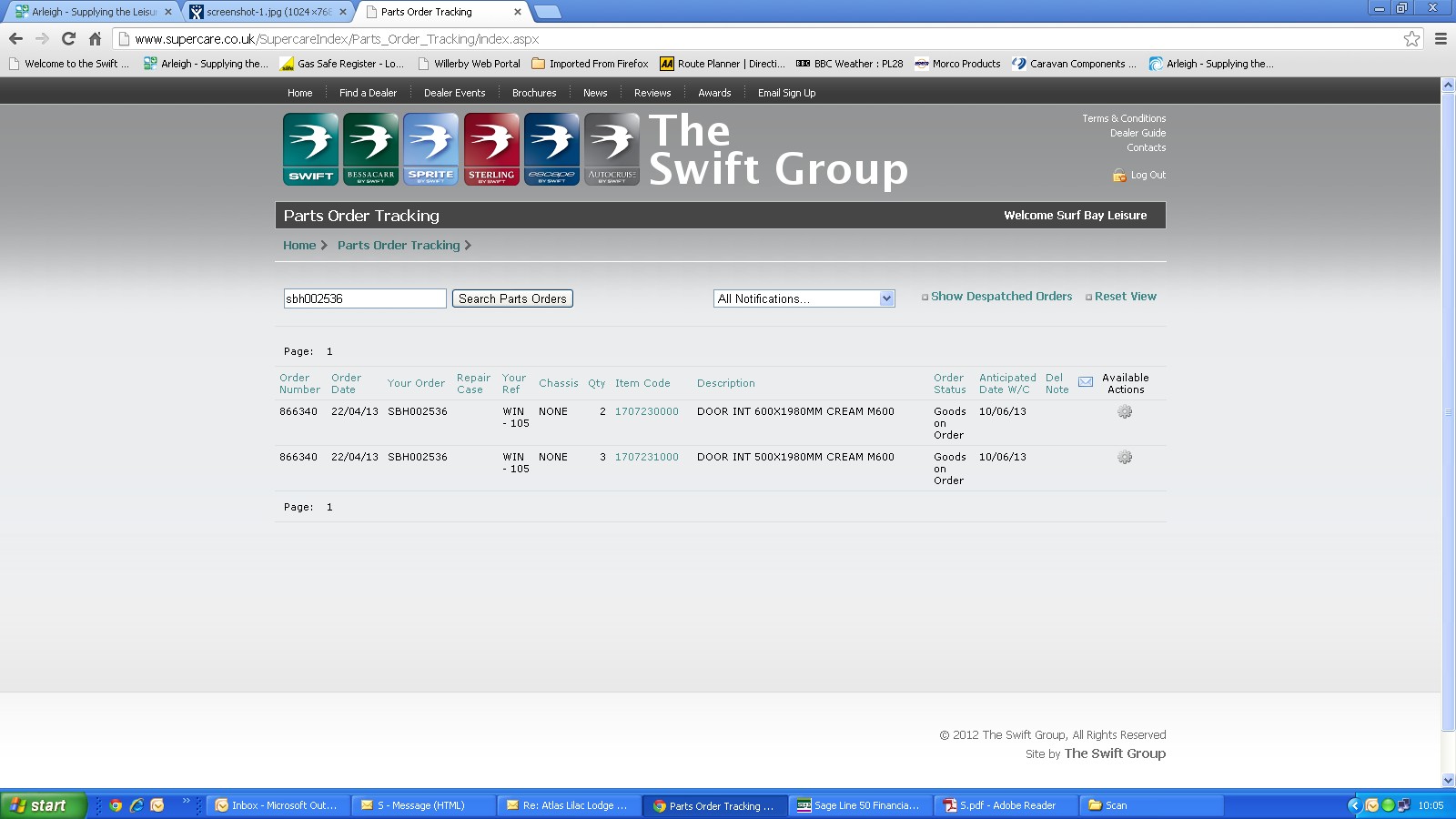Viewport: 1456px width, 819px height.
Task: Click the order search input field
Action: tap(365, 298)
